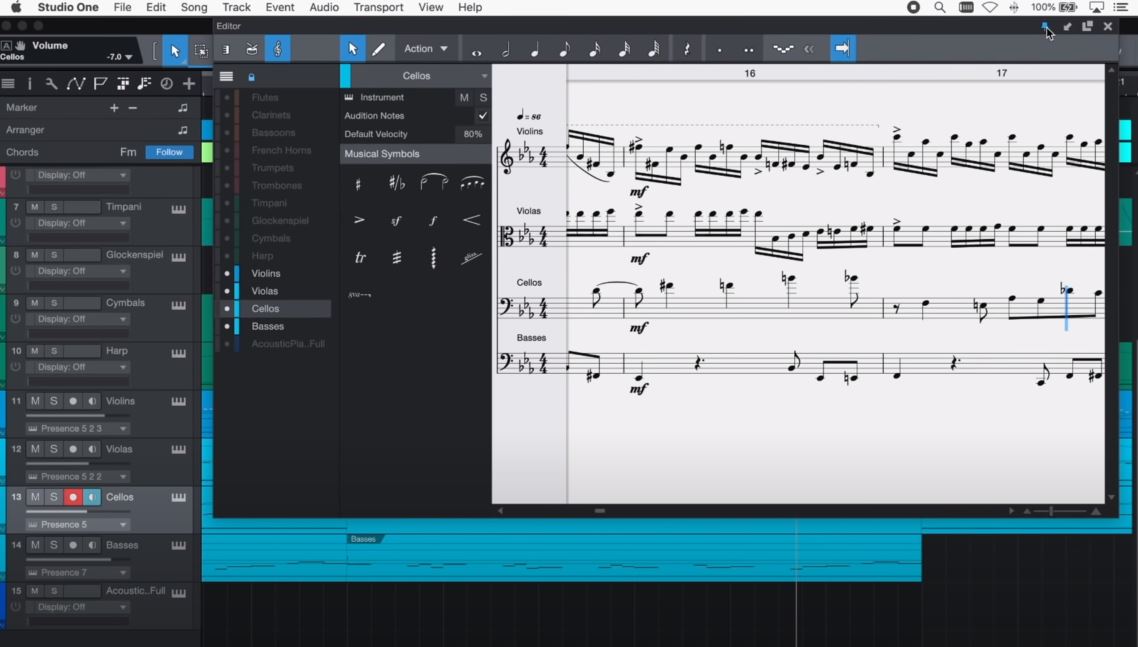This screenshot has width=1138, height=647.
Task: Toggle autoscroll arrow button in editor
Action: coord(842,49)
